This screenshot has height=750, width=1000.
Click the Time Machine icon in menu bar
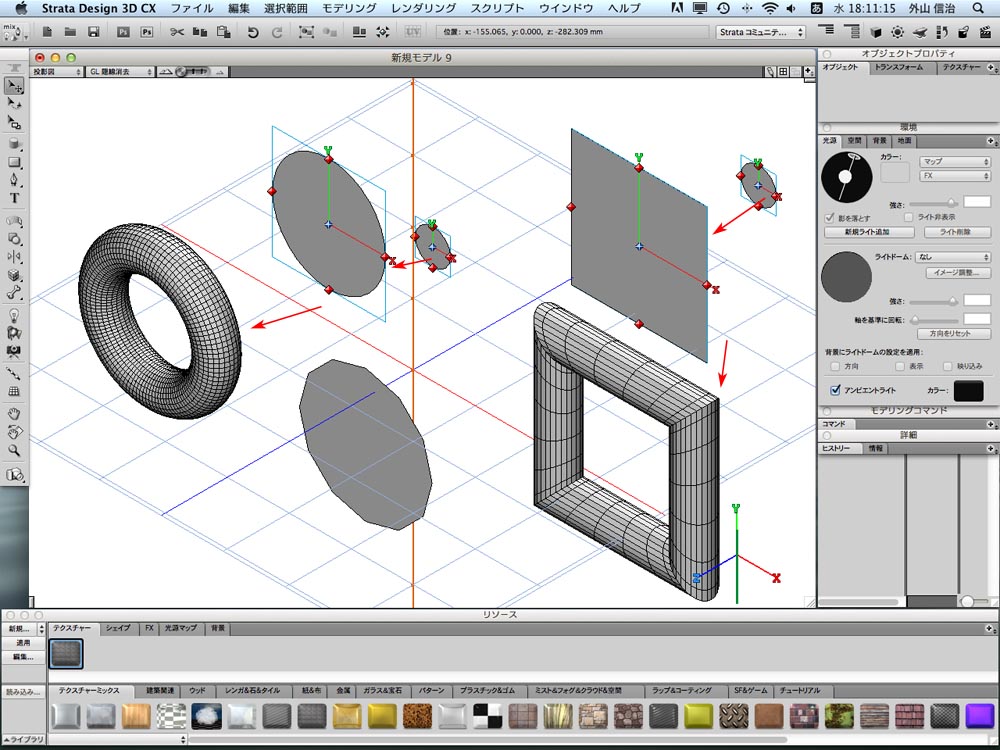[x=723, y=8]
